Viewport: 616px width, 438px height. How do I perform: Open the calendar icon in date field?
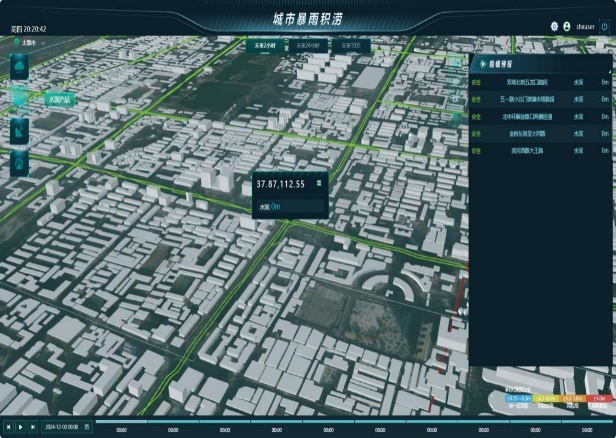[87, 427]
